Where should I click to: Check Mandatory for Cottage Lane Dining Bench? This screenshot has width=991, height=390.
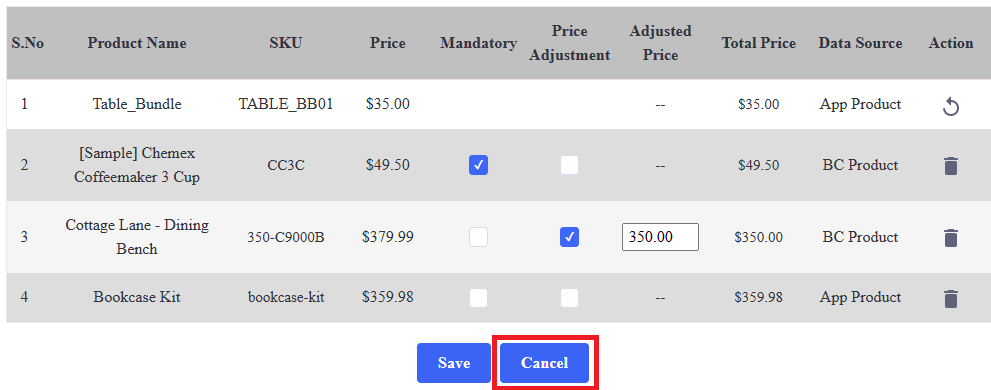(478, 237)
